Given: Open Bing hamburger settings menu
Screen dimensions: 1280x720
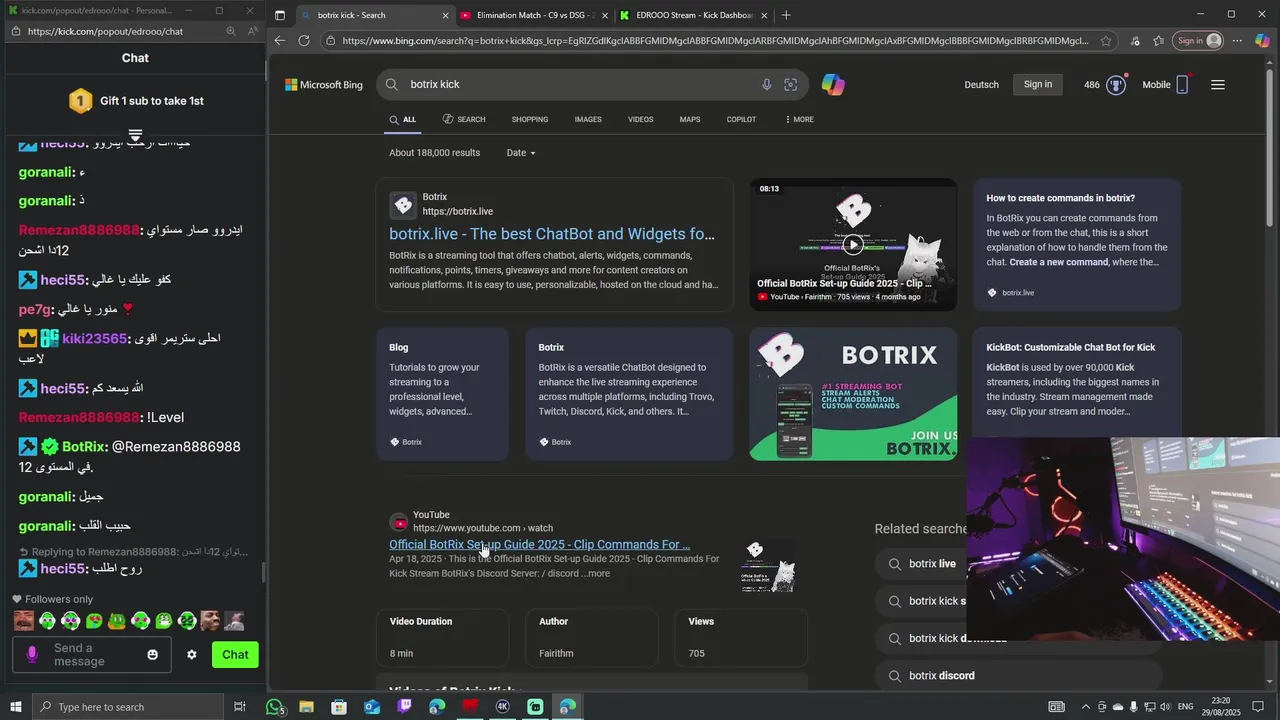Looking at the screenshot, I should (x=1218, y=85).
